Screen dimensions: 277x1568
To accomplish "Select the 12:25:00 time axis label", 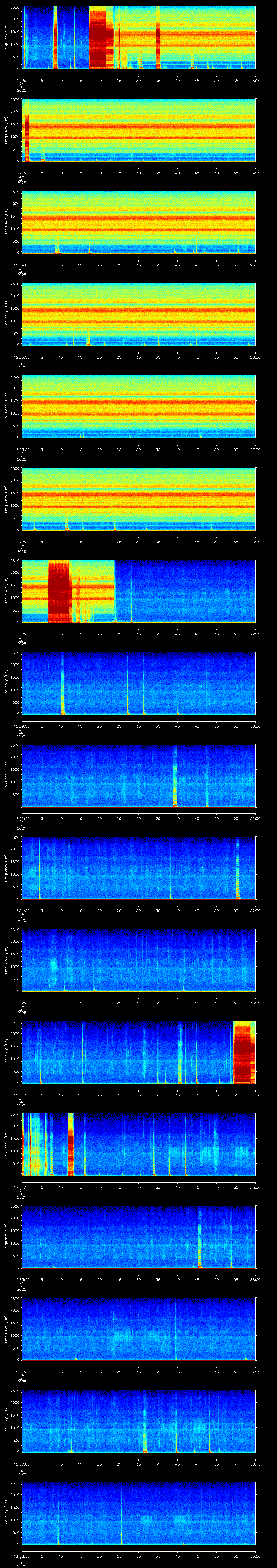I will 21,357.
